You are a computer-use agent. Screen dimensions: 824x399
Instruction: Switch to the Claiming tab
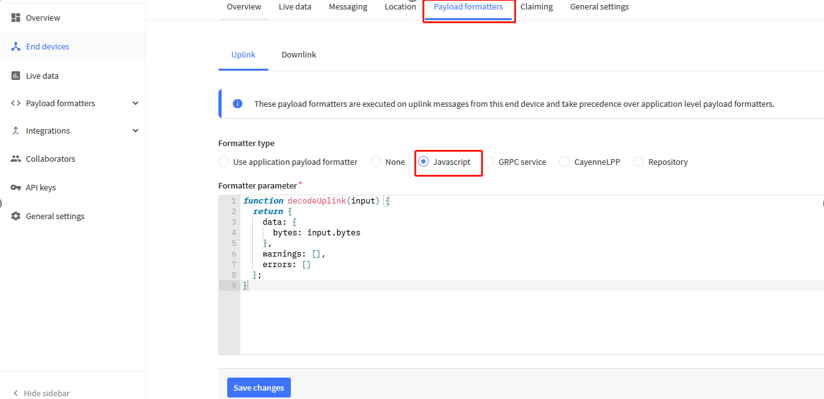coord(537,7)
